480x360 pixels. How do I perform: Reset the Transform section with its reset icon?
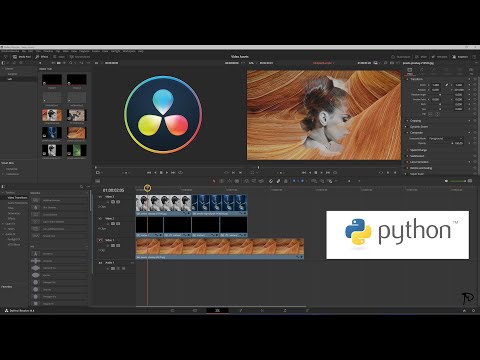pyautogui.click(x=475, y=79)
